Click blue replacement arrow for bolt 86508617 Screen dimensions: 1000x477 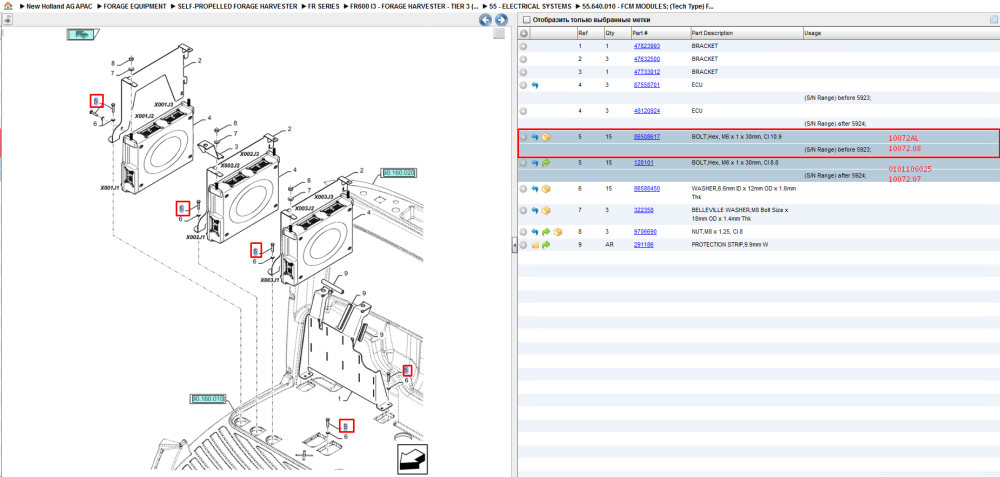click(534, 137)
